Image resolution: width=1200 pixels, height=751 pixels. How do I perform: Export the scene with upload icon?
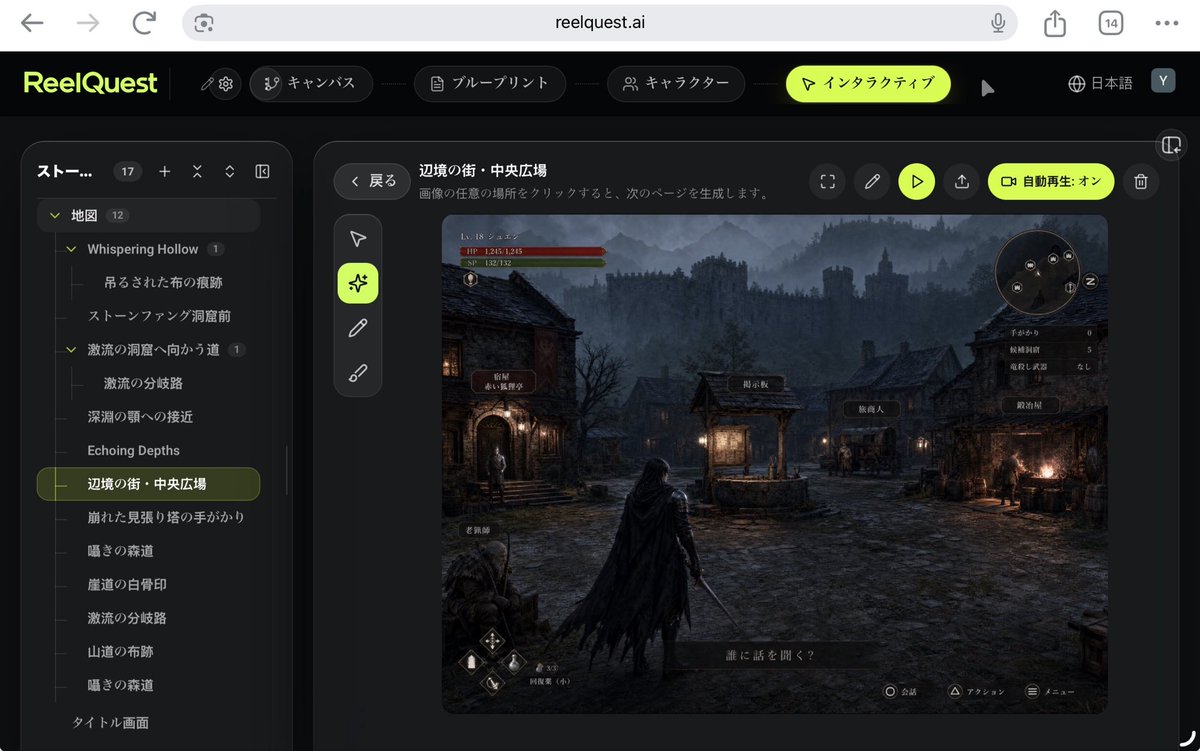tap(962, 182)
